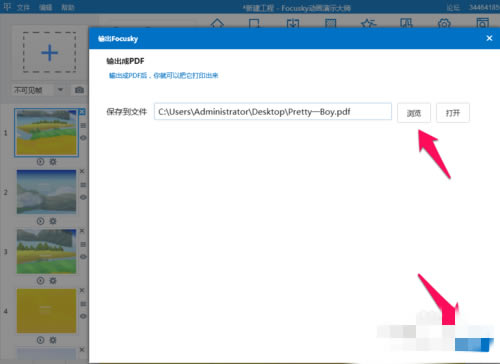The height and width of the screenshot is (364, 500).
Task: Click the 打开 open button
Action: [x=453, y=113]
